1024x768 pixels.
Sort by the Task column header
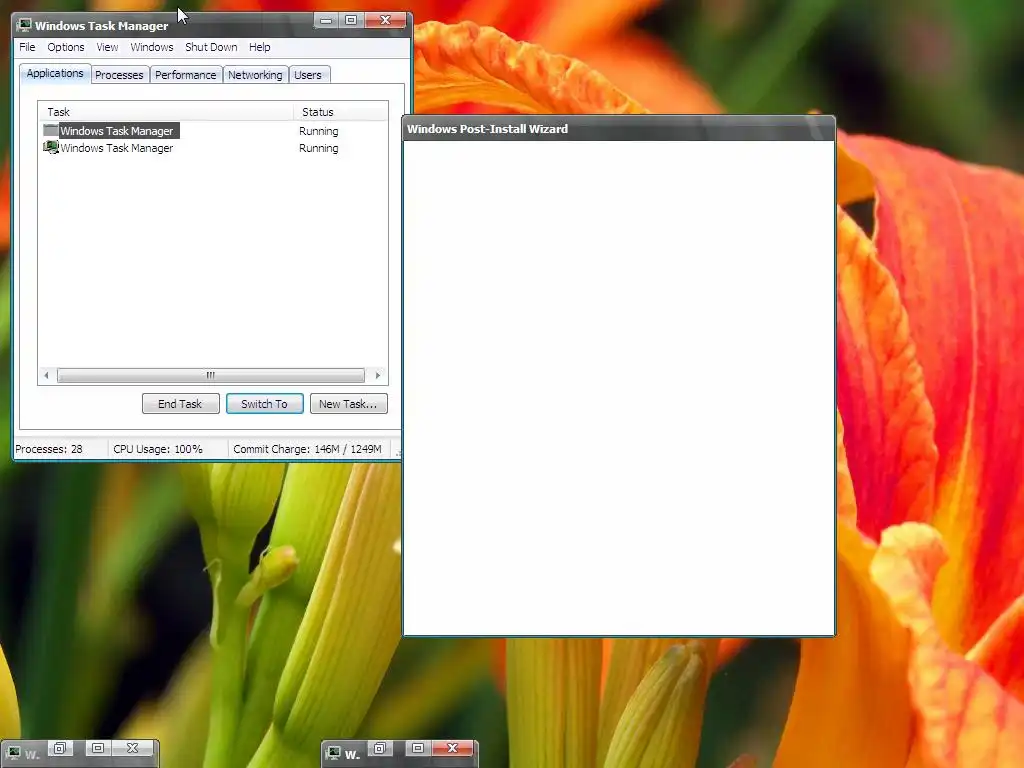pos(165,112)
